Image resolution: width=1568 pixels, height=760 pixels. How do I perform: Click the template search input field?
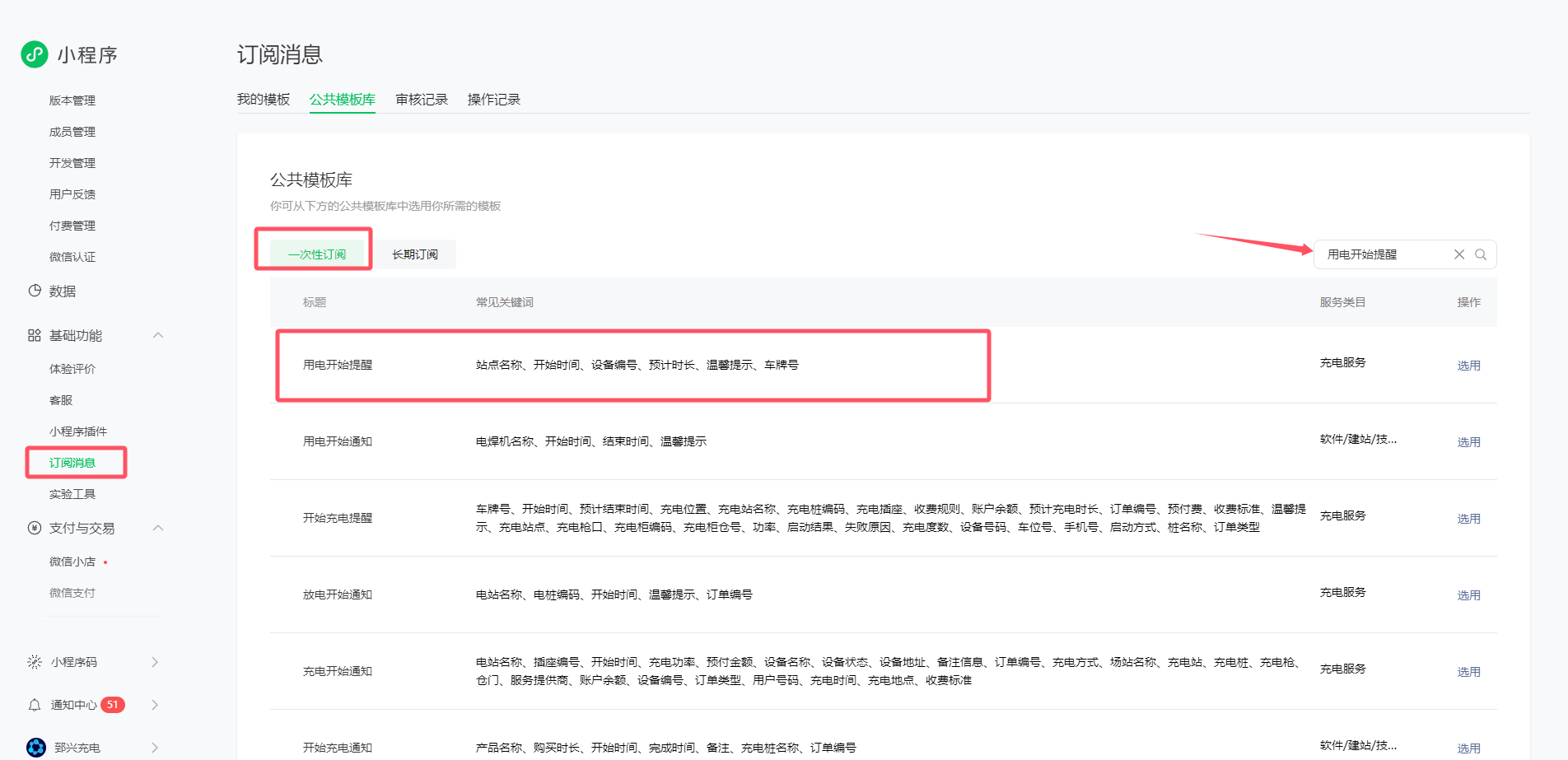point(1384,254)
